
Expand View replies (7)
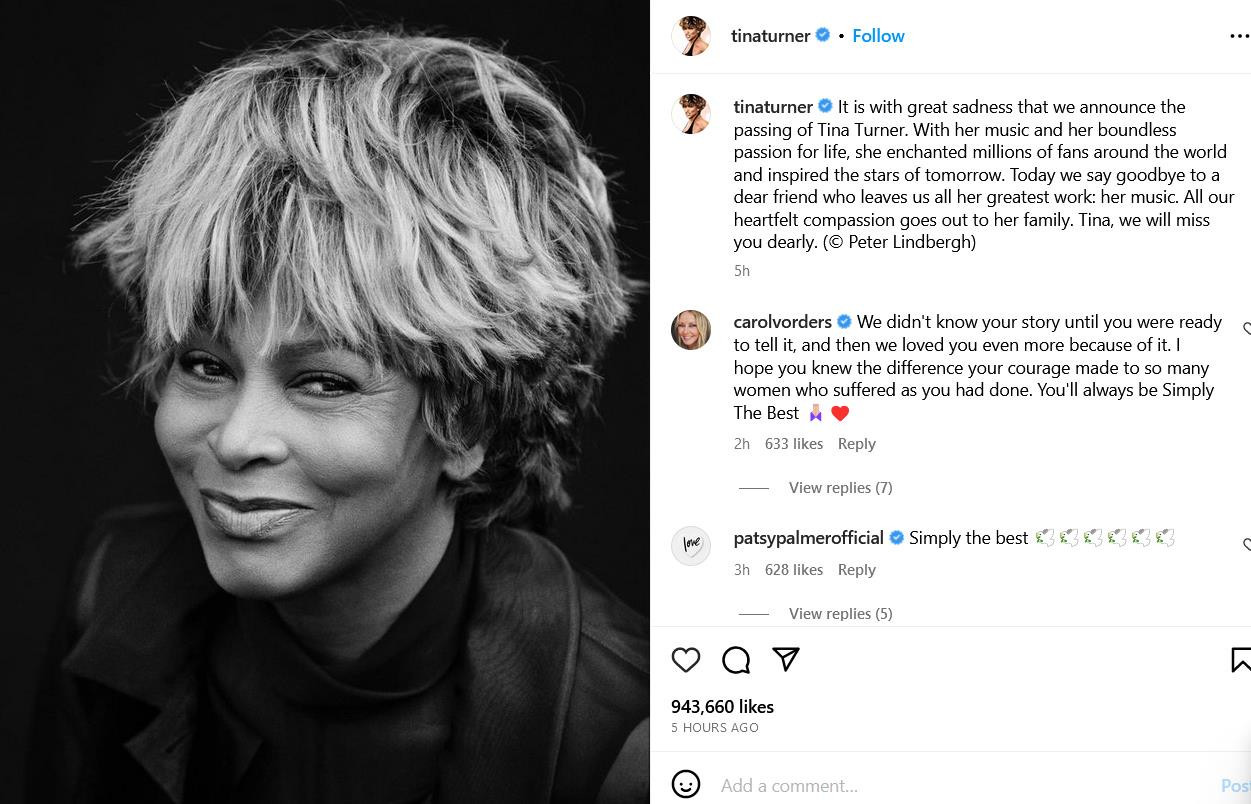click(x=840, y=488)
